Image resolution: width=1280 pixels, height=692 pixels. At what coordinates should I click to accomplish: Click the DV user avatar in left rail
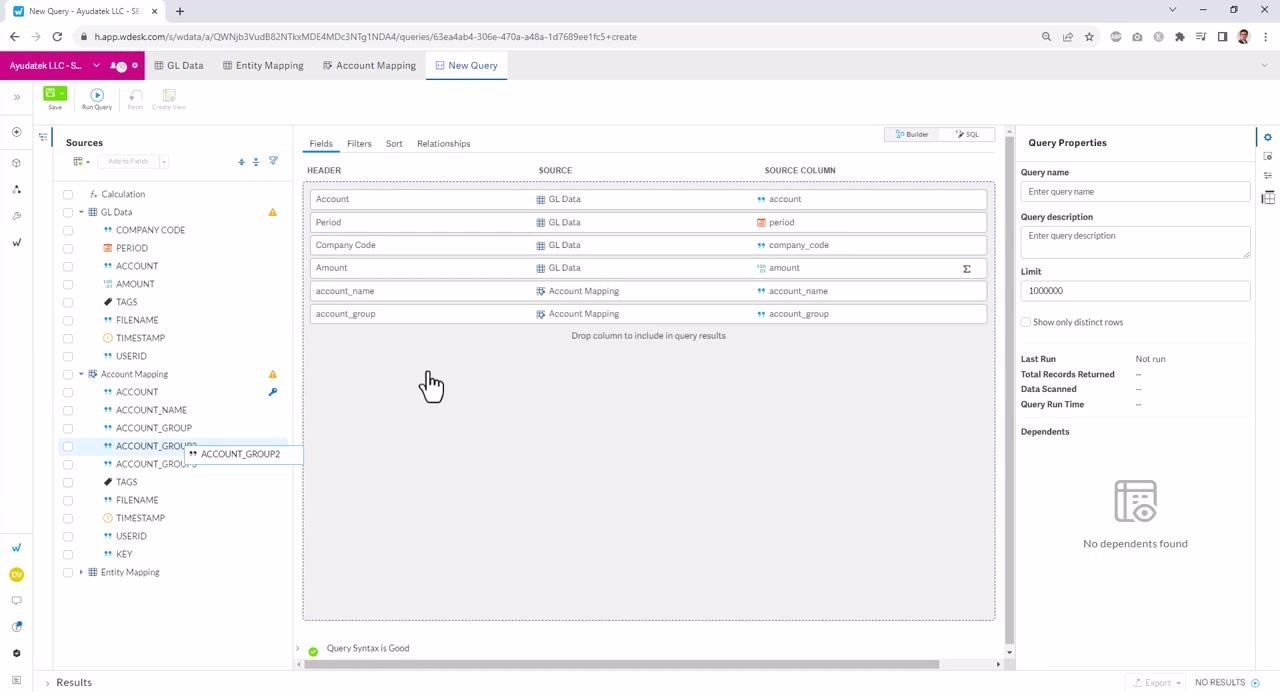click(x=16, y=575)
